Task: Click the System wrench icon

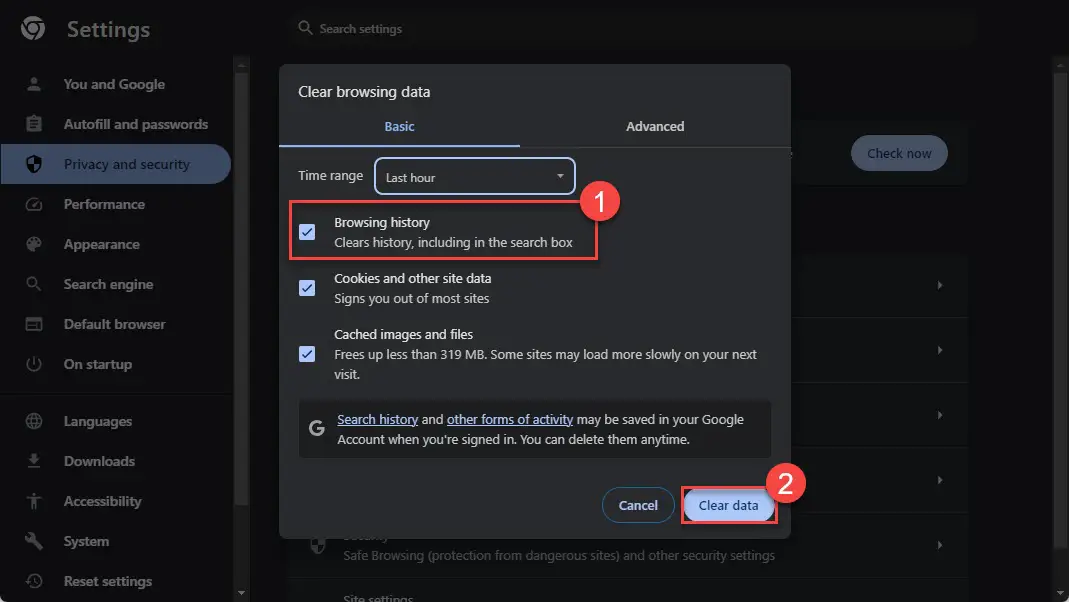Action: point(33,541)
